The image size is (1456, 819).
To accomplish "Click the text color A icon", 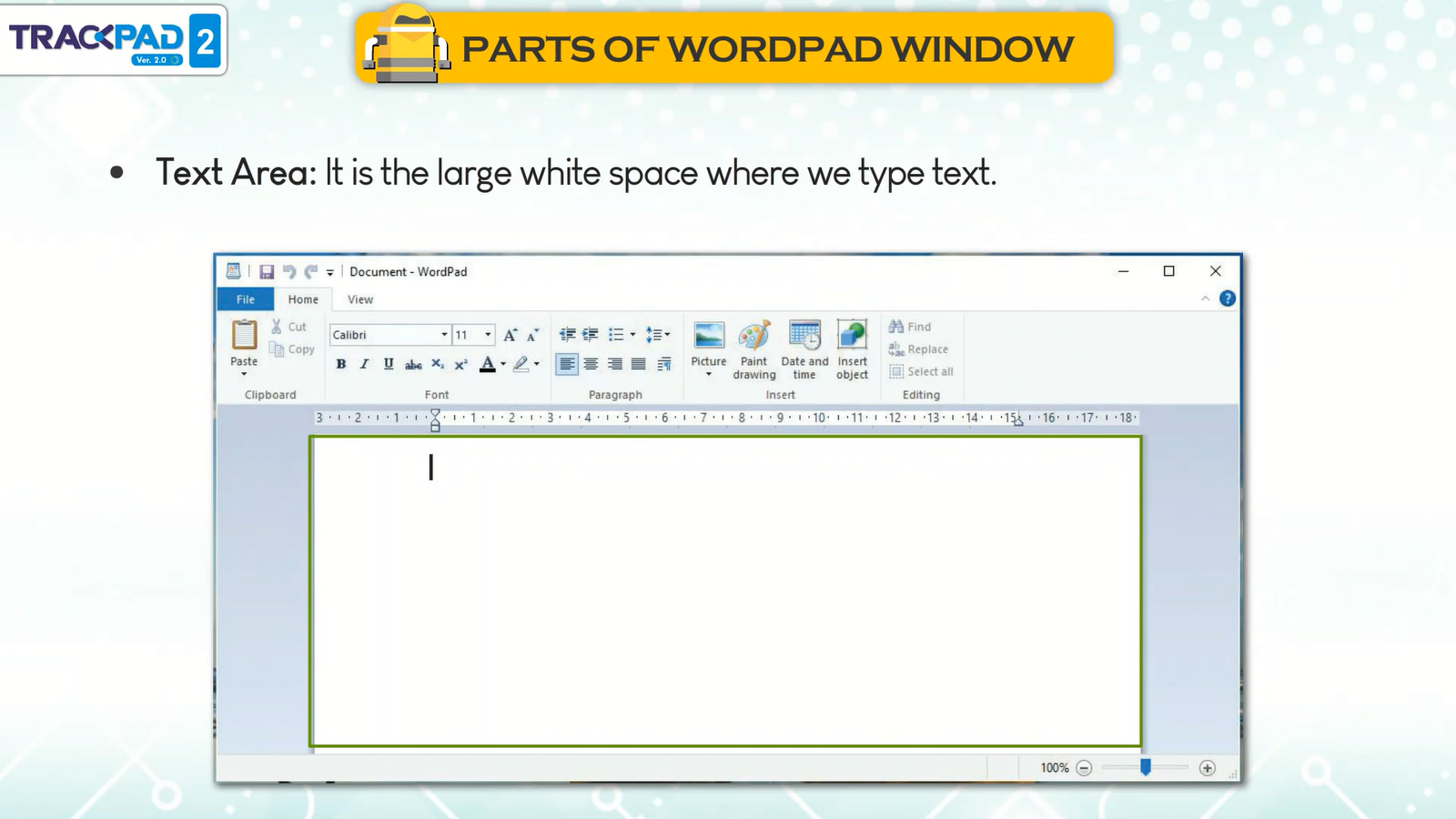I will [488, 364].
